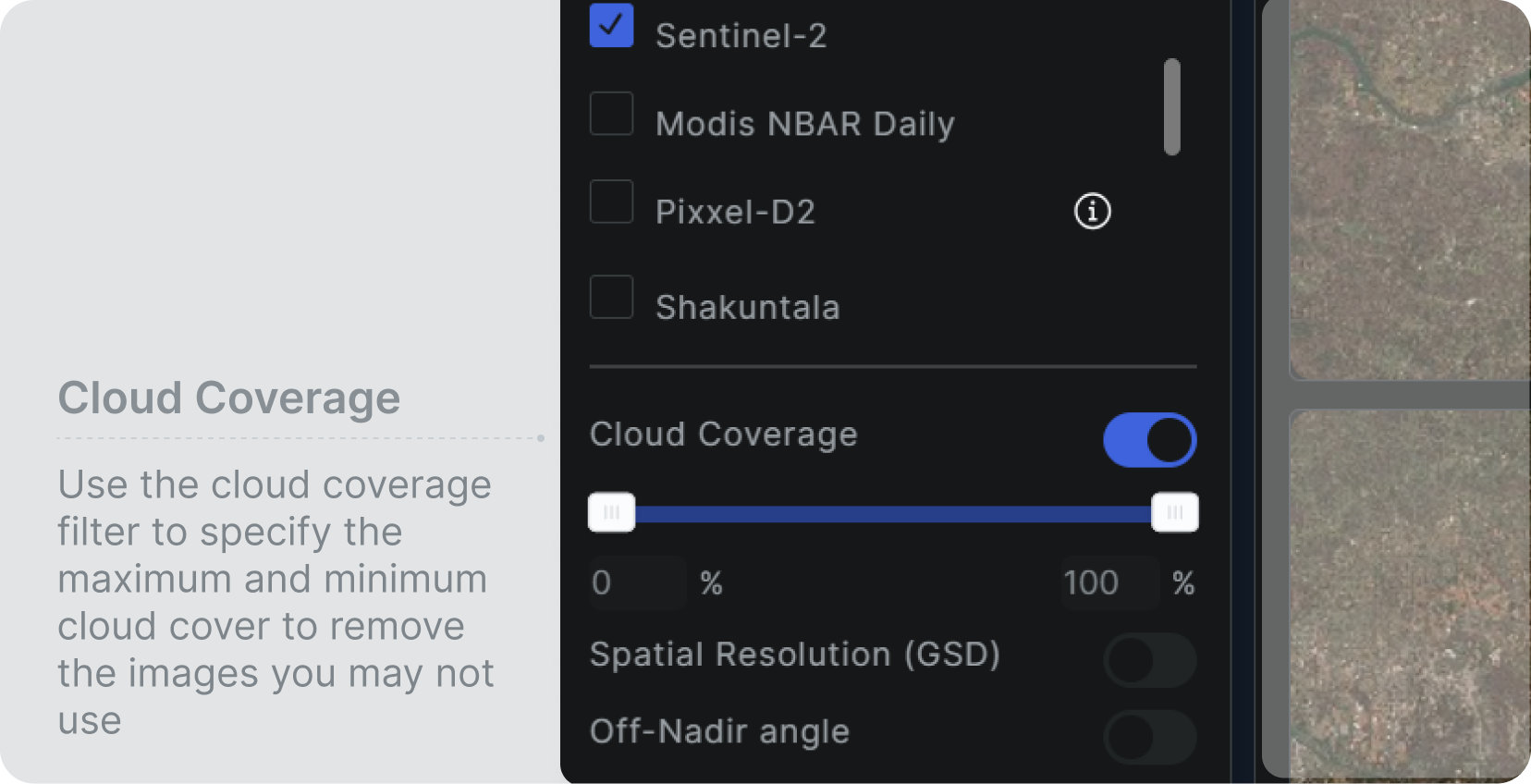
Task: Click the Modis NBAR Daily label
Action: pos(805,124)
